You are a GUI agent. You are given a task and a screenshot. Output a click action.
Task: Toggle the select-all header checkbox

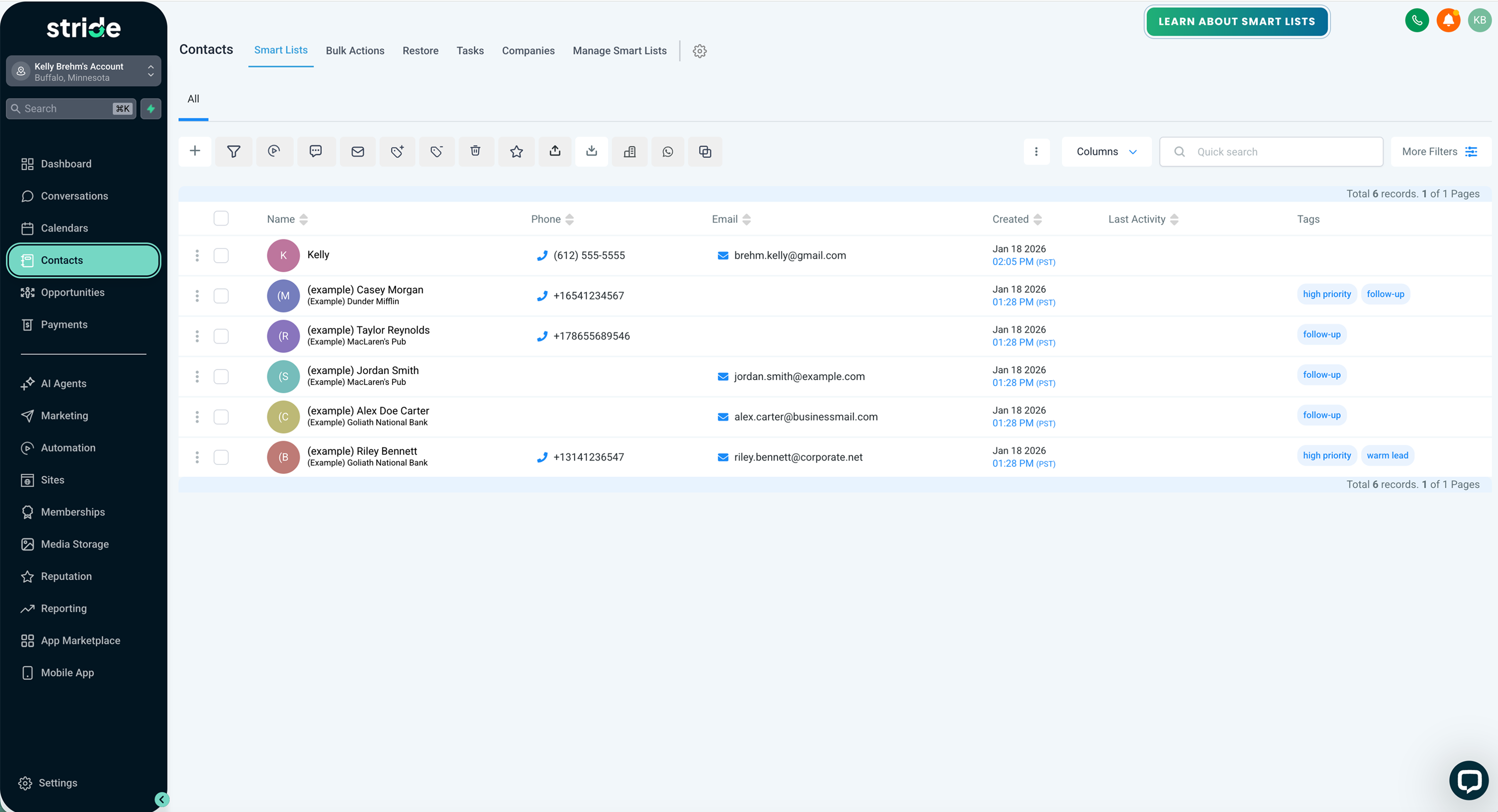[x=221, y=218]
